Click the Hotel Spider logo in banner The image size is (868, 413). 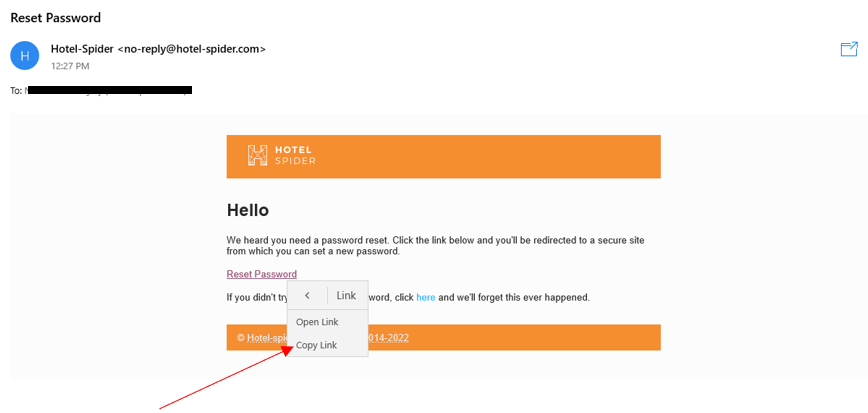282,155
